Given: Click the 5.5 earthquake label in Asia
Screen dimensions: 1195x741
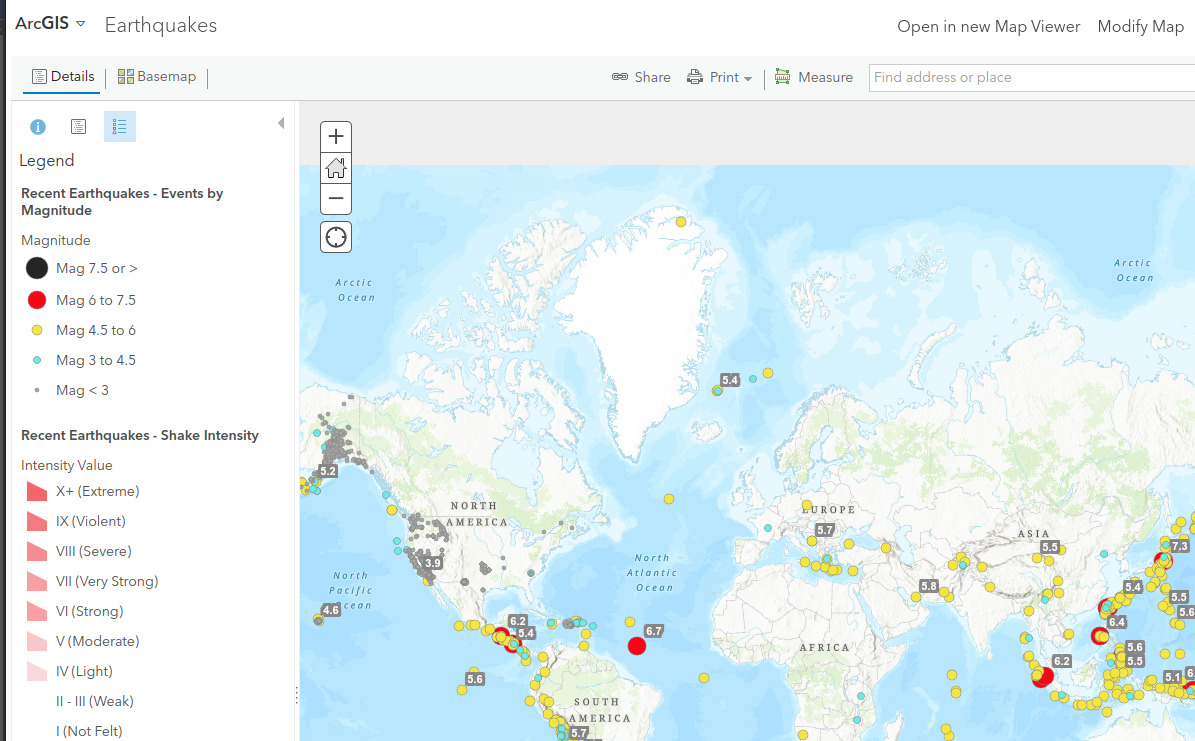Looking at the screenshot, I should [1050, 547].
